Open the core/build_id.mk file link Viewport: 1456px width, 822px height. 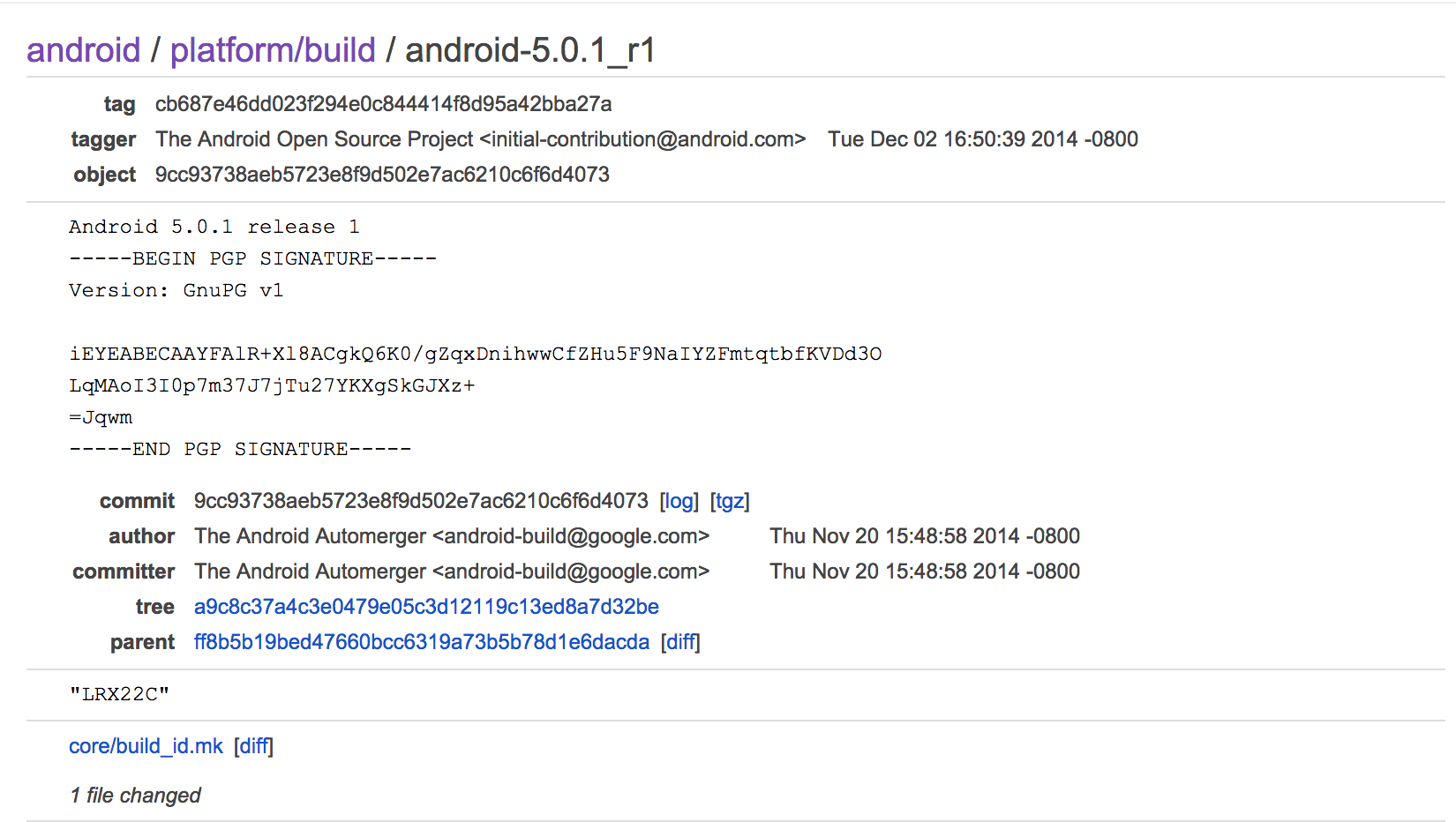pos(146,746)
